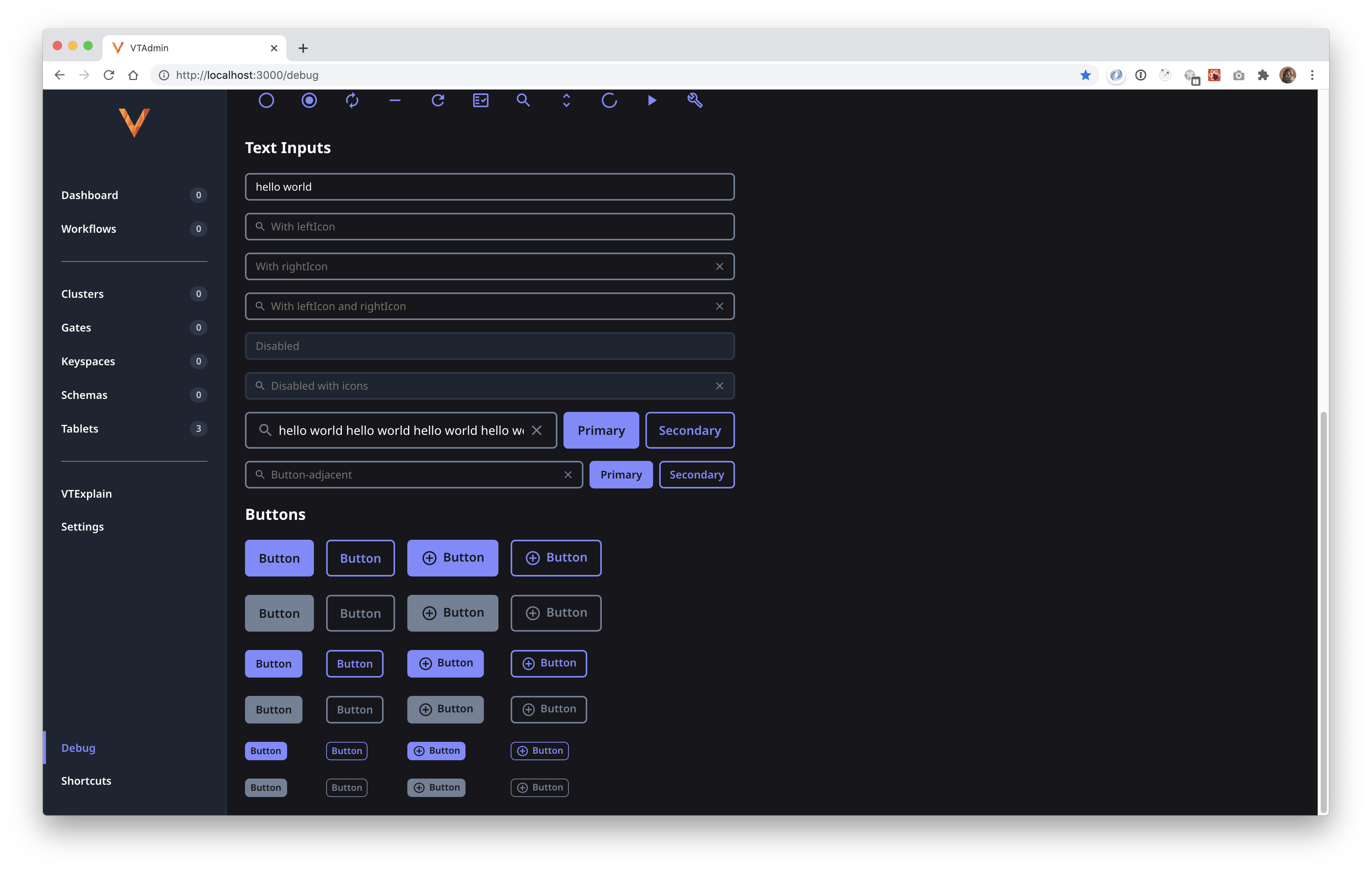Click the horizontal minus dash icon
1372x872 pixels.
[395, 101]
